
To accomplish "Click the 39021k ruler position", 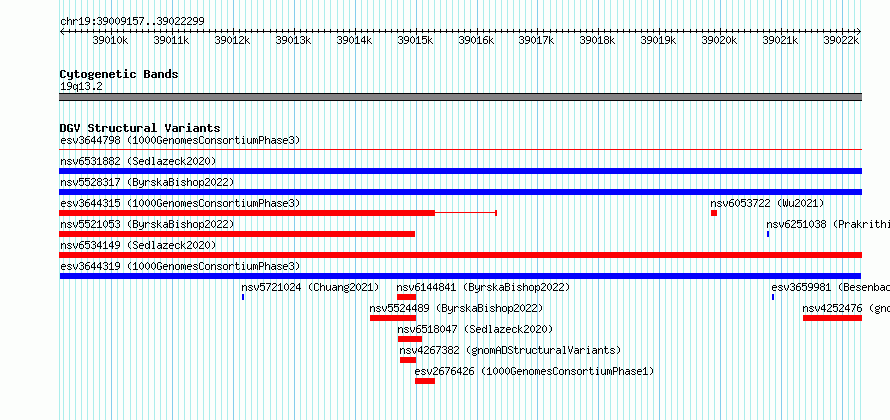I will (780, 40).
